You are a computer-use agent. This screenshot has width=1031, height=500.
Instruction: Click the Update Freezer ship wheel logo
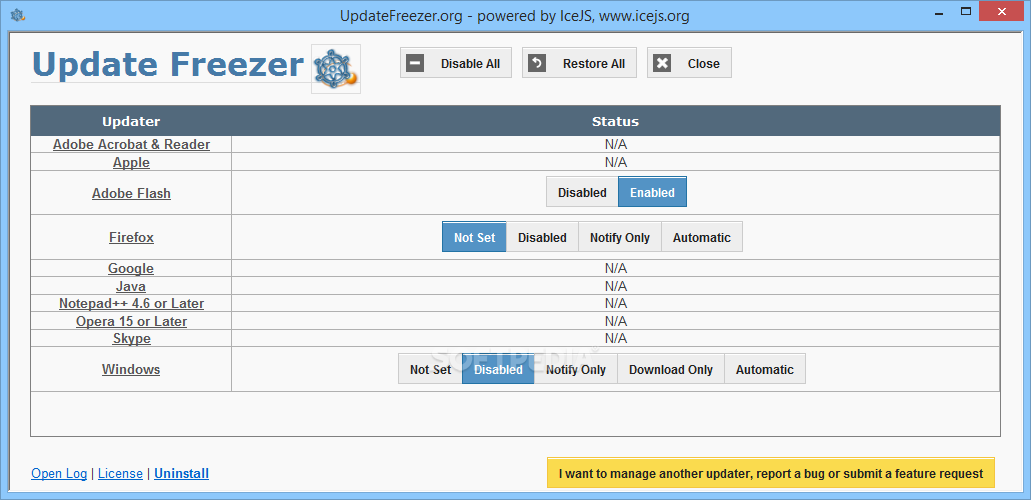335,68
